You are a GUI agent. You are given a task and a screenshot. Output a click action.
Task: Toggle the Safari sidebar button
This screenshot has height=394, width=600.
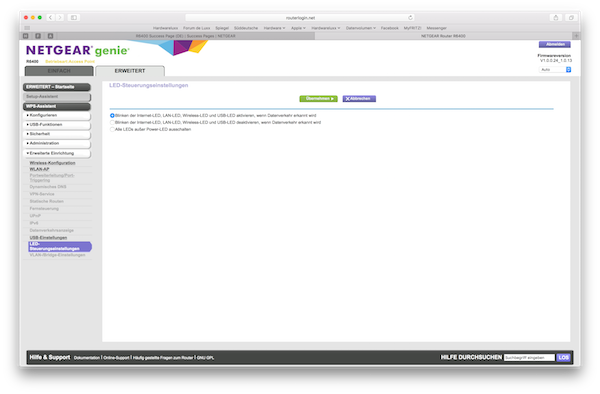tap(74, 18)
